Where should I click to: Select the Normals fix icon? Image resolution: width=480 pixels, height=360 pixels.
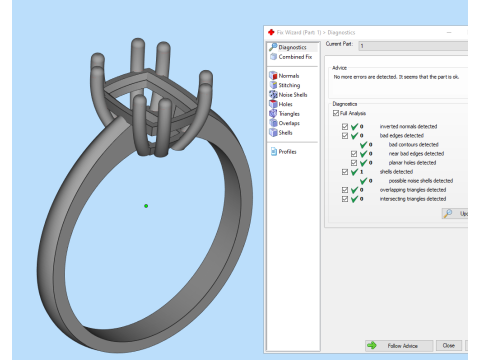coord(273,76)
